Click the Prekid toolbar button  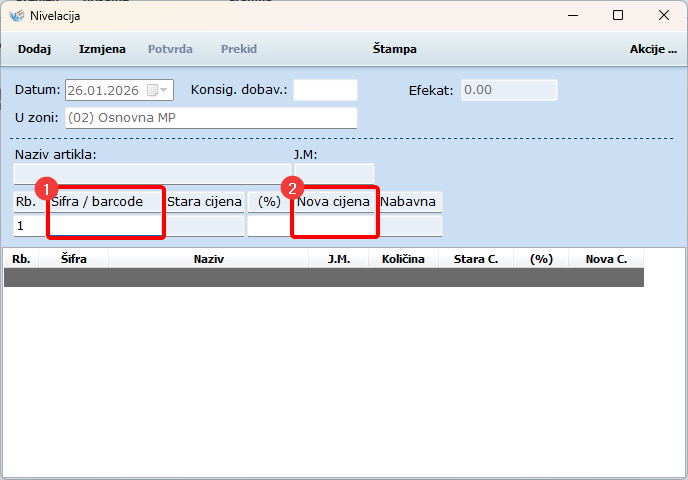[239, 49]
